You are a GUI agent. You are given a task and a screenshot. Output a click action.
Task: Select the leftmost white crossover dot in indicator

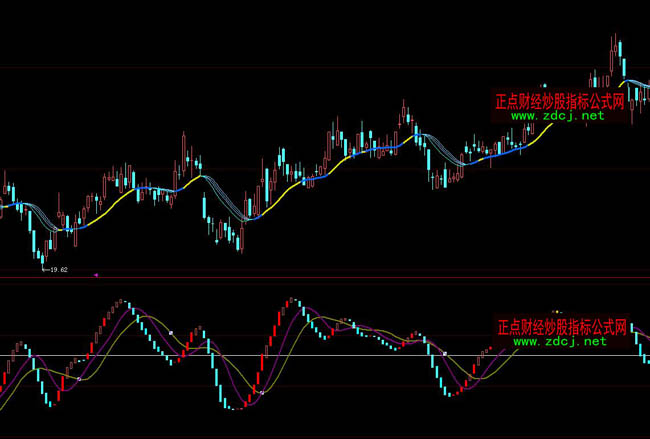(x=79, y=379)
